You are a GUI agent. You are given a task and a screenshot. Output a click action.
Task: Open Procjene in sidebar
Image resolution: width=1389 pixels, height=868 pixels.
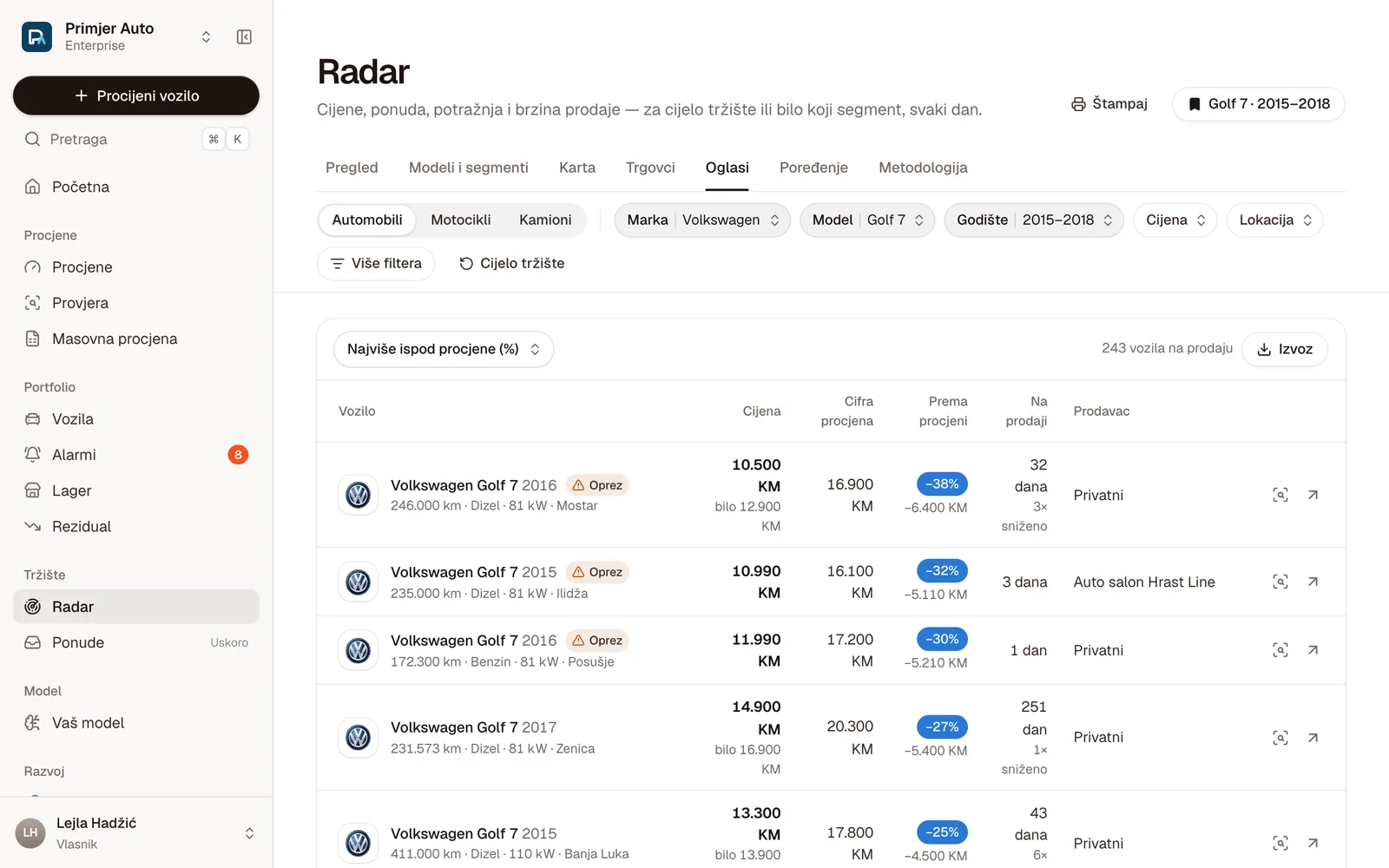click(x=136, y=267)
